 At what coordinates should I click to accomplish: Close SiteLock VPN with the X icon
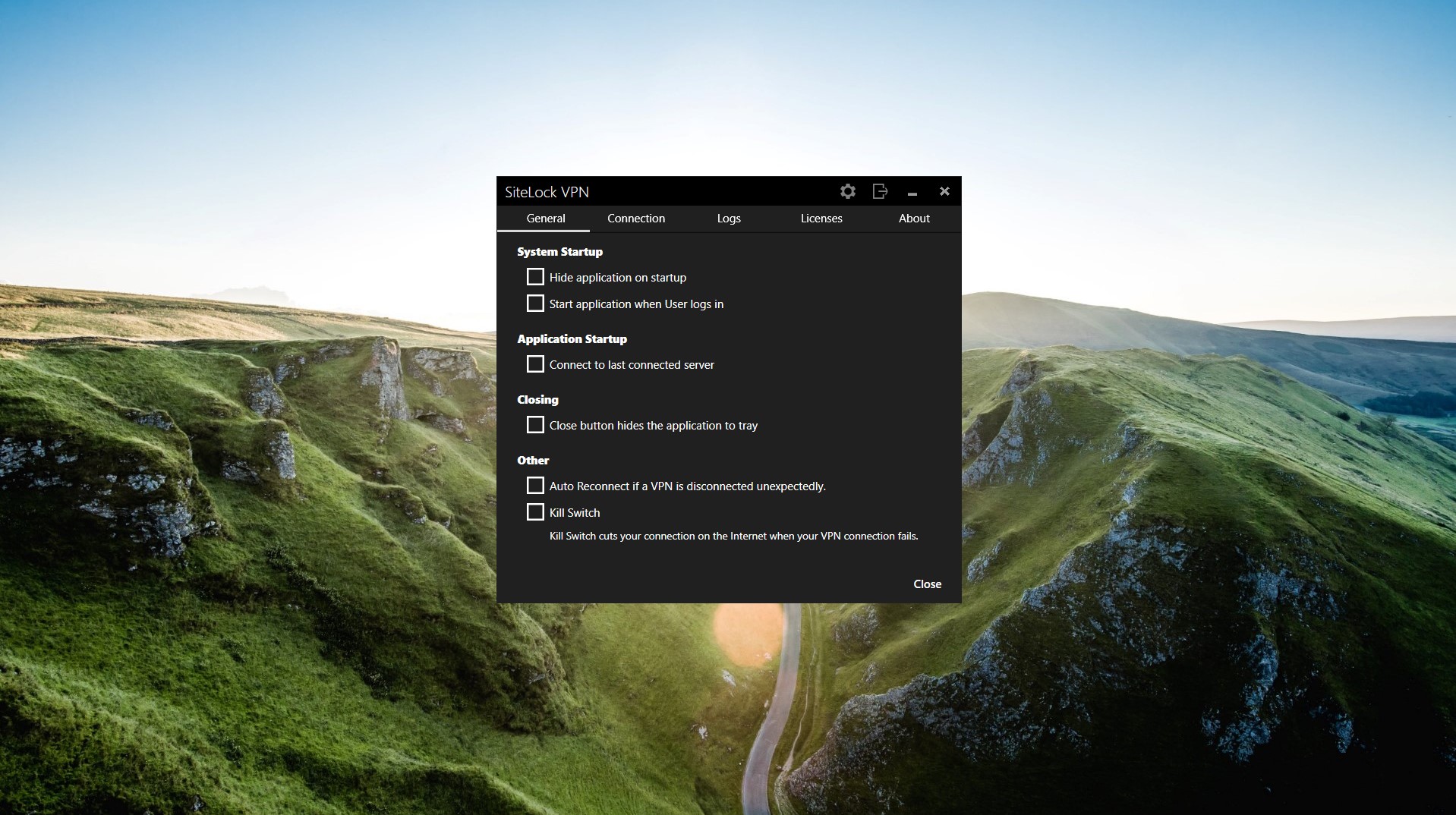(x=944, y=191)
